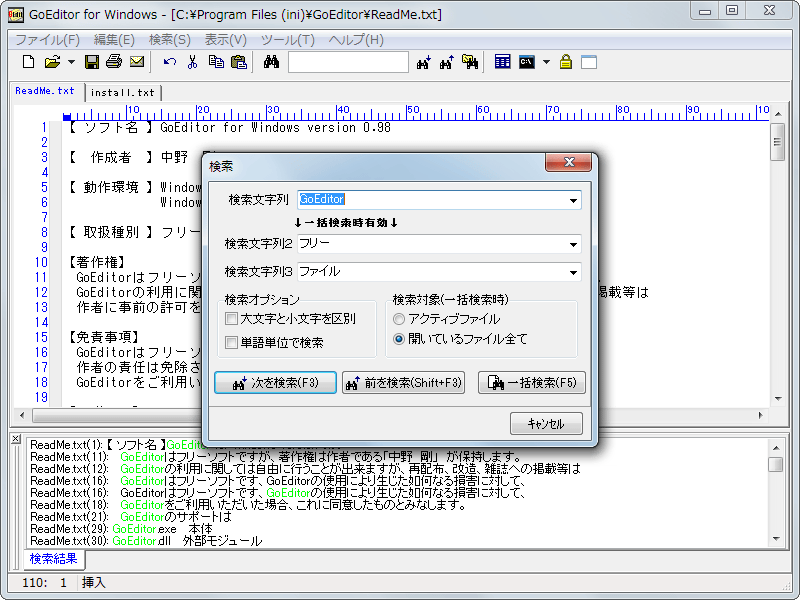800x600 pixels.
Task: Enable 単語単位で検索 checkbox
Action: point(231,342)
